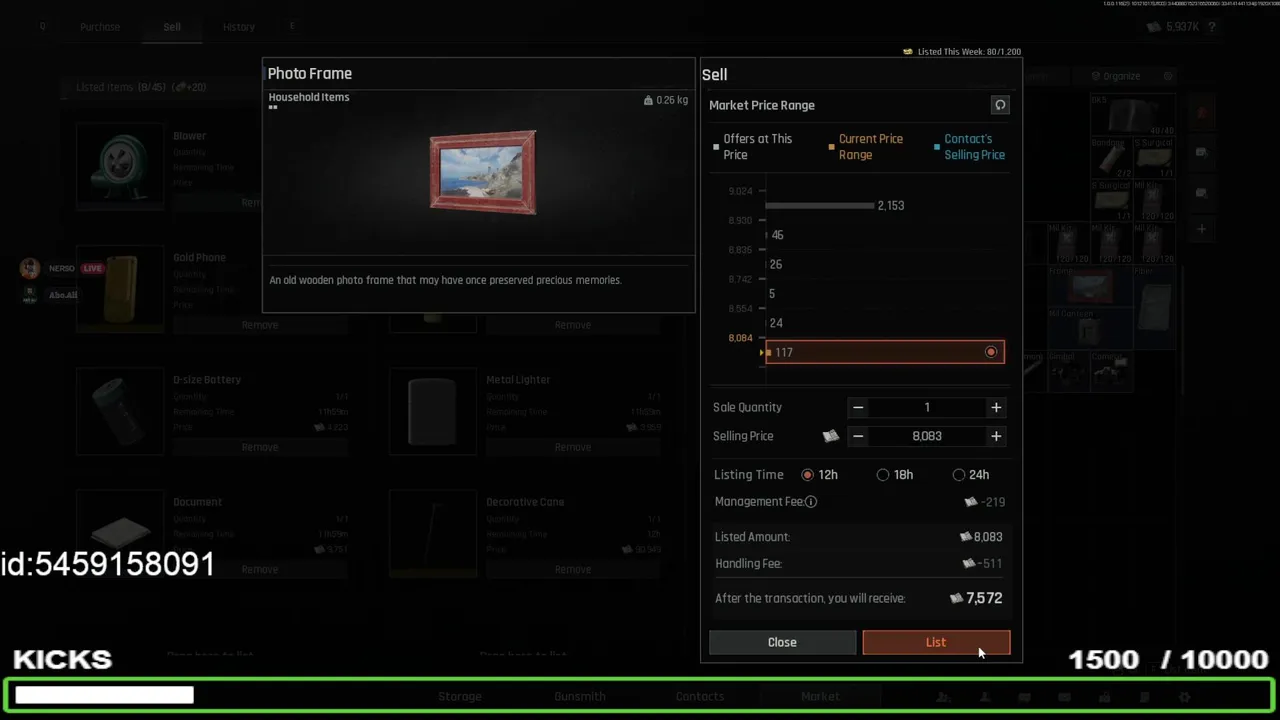Click the Metal Lighter item icon
The image size is (1280, 720).
click(x=433, y=411)
